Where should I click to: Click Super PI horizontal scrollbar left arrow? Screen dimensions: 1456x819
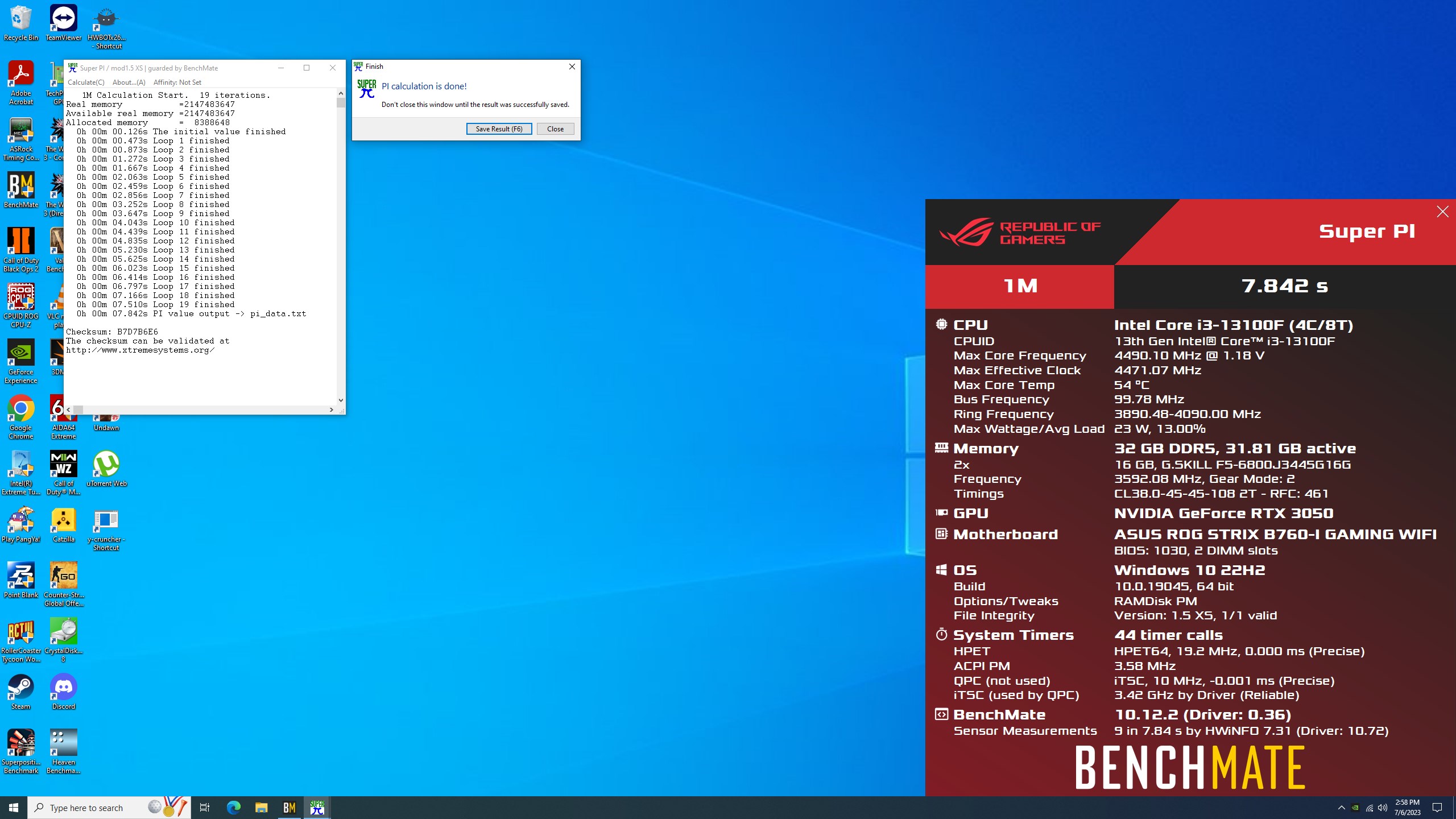point(69,409)
